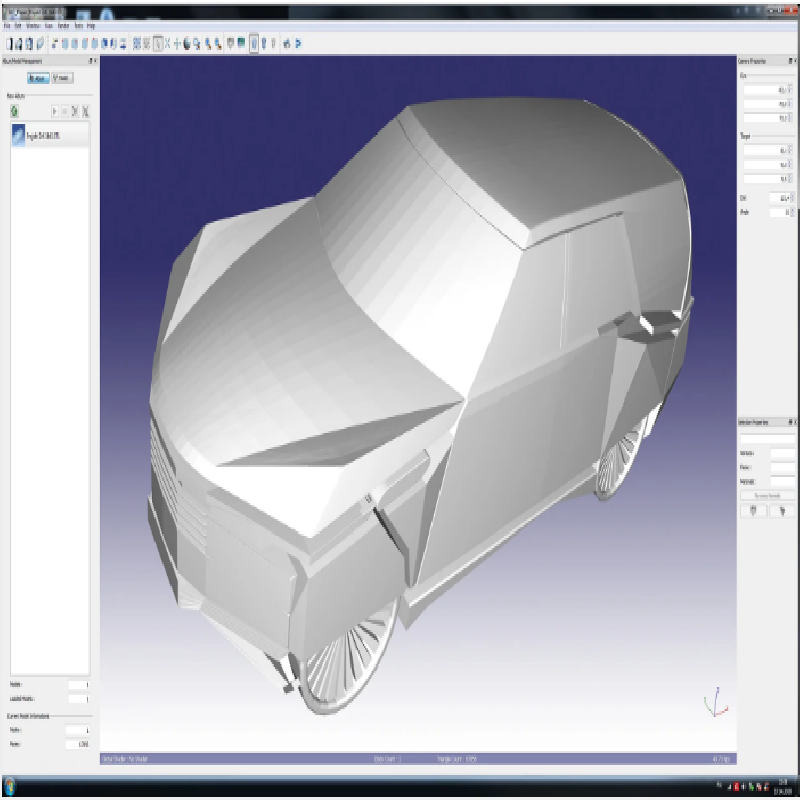Click the new document icon in the toolbar
This screenshot has height=800, width=800.
coord(9,43)
